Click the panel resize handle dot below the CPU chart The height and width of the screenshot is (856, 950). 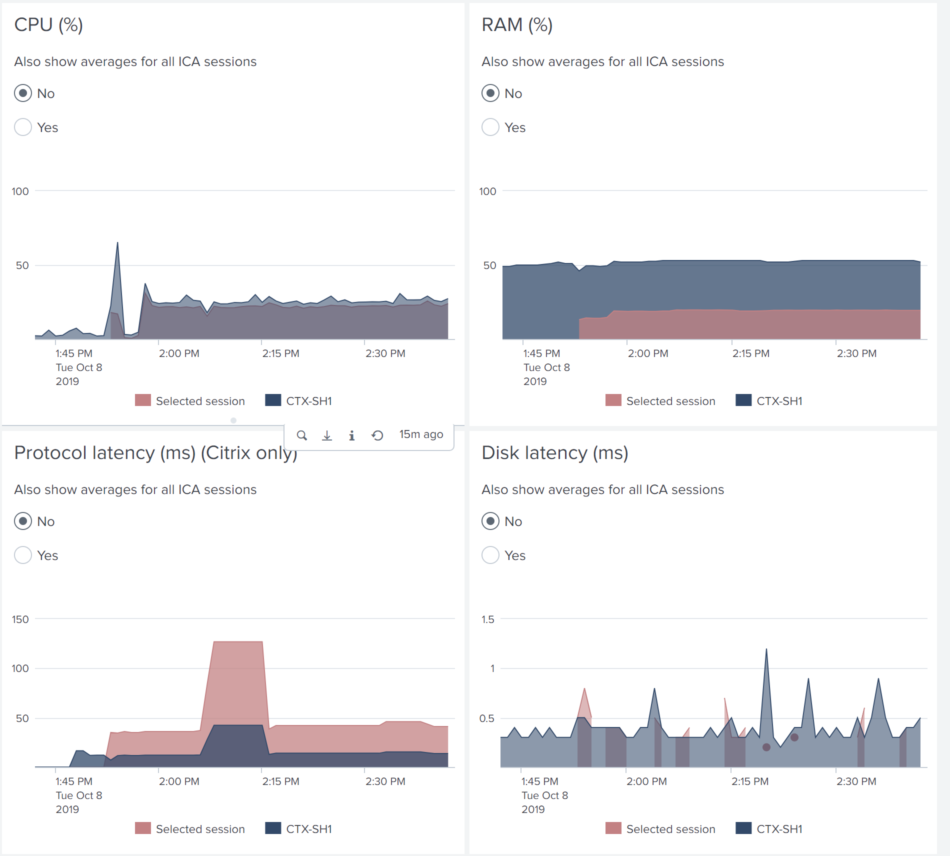[x=233, y=420]
